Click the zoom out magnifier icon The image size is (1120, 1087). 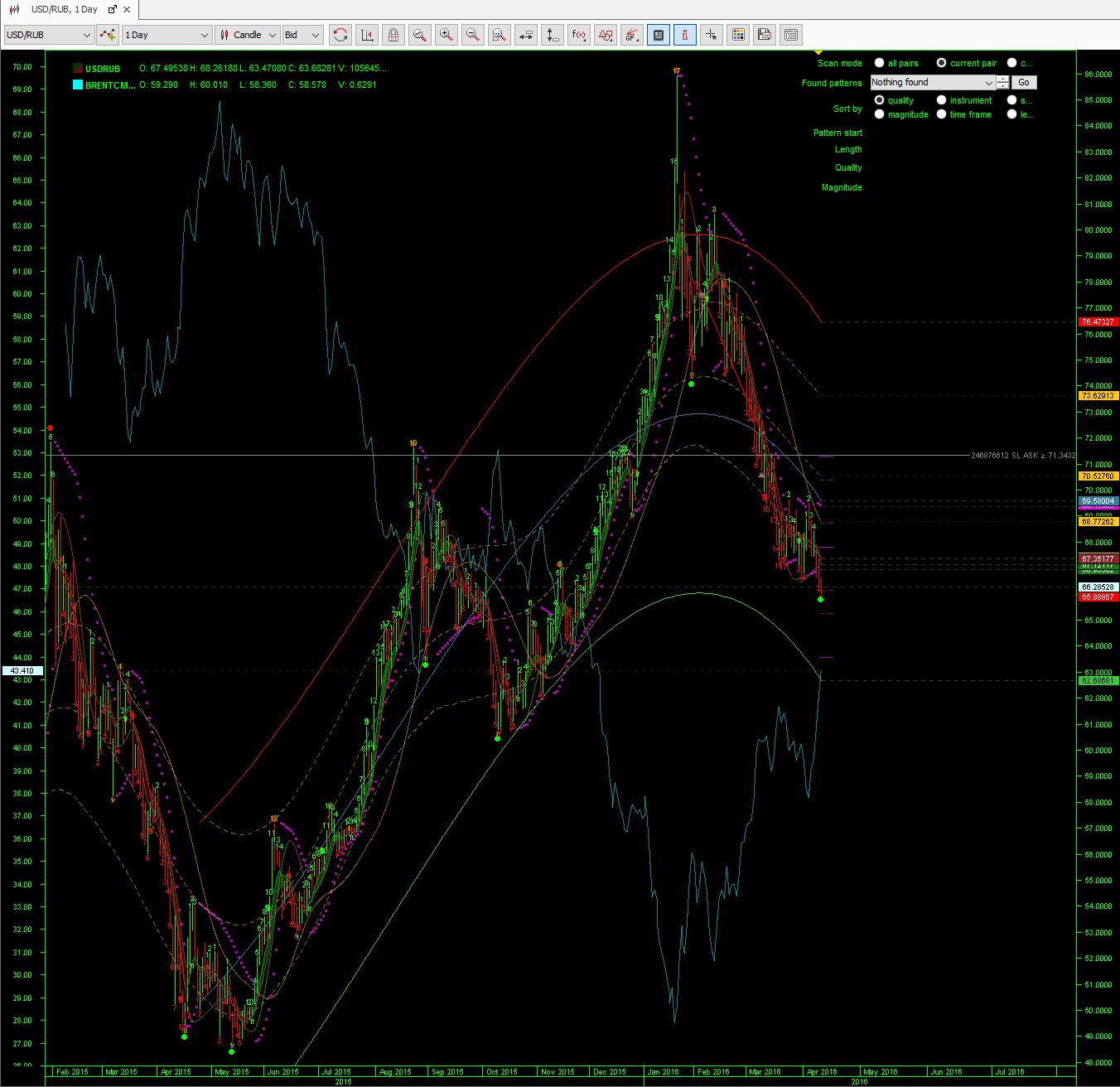click(x=473, y=35)
